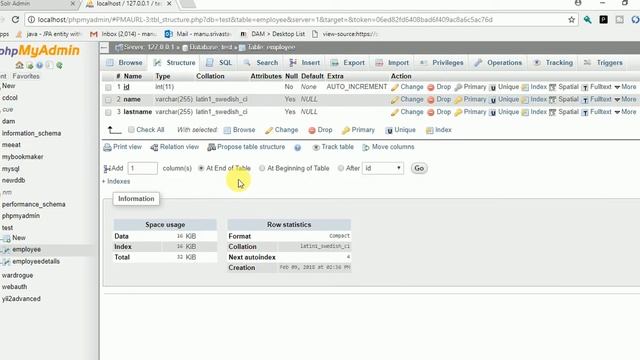This screenshot has height=360, width=640.
Task: Click the Track table link
Action: click(333, 147)
